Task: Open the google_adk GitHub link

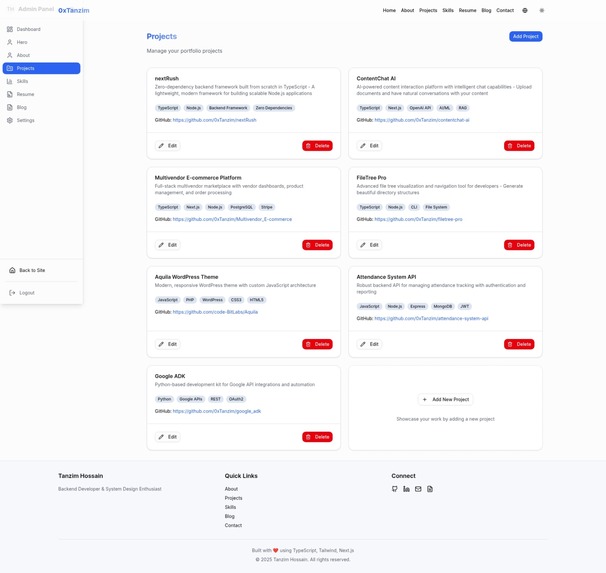Action: pos(217,411)
